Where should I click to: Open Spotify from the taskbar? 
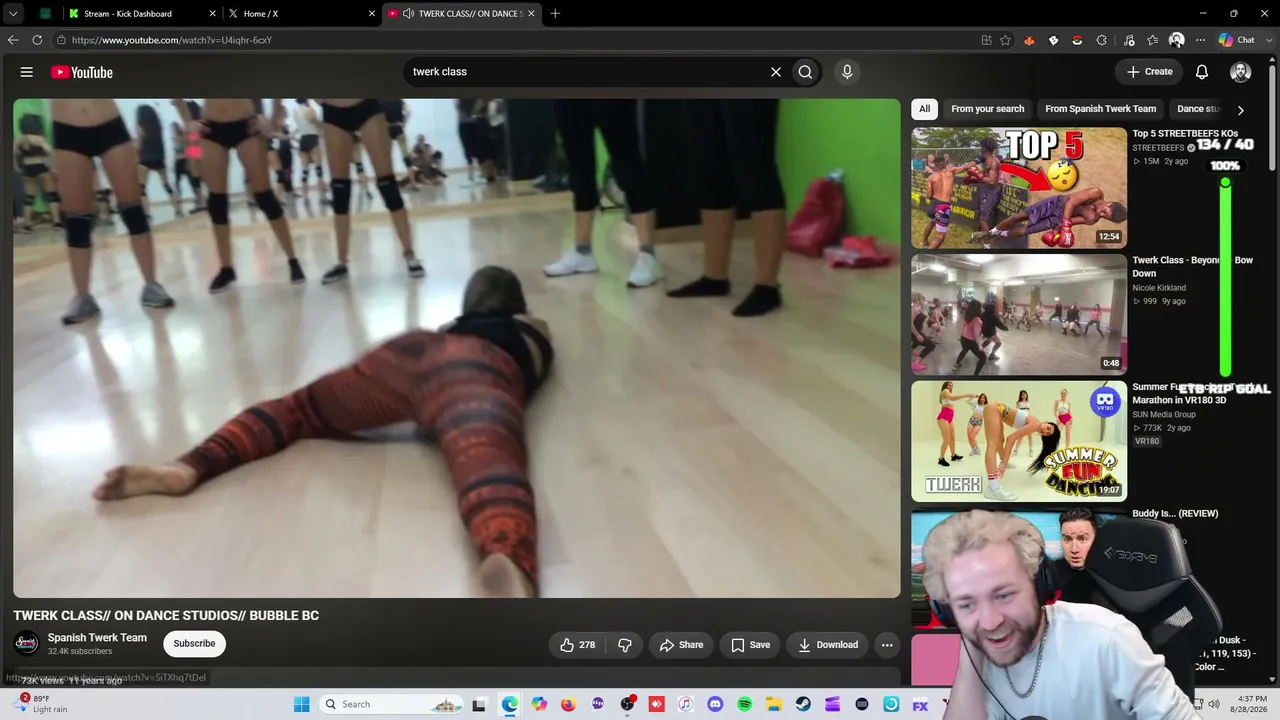744,704
